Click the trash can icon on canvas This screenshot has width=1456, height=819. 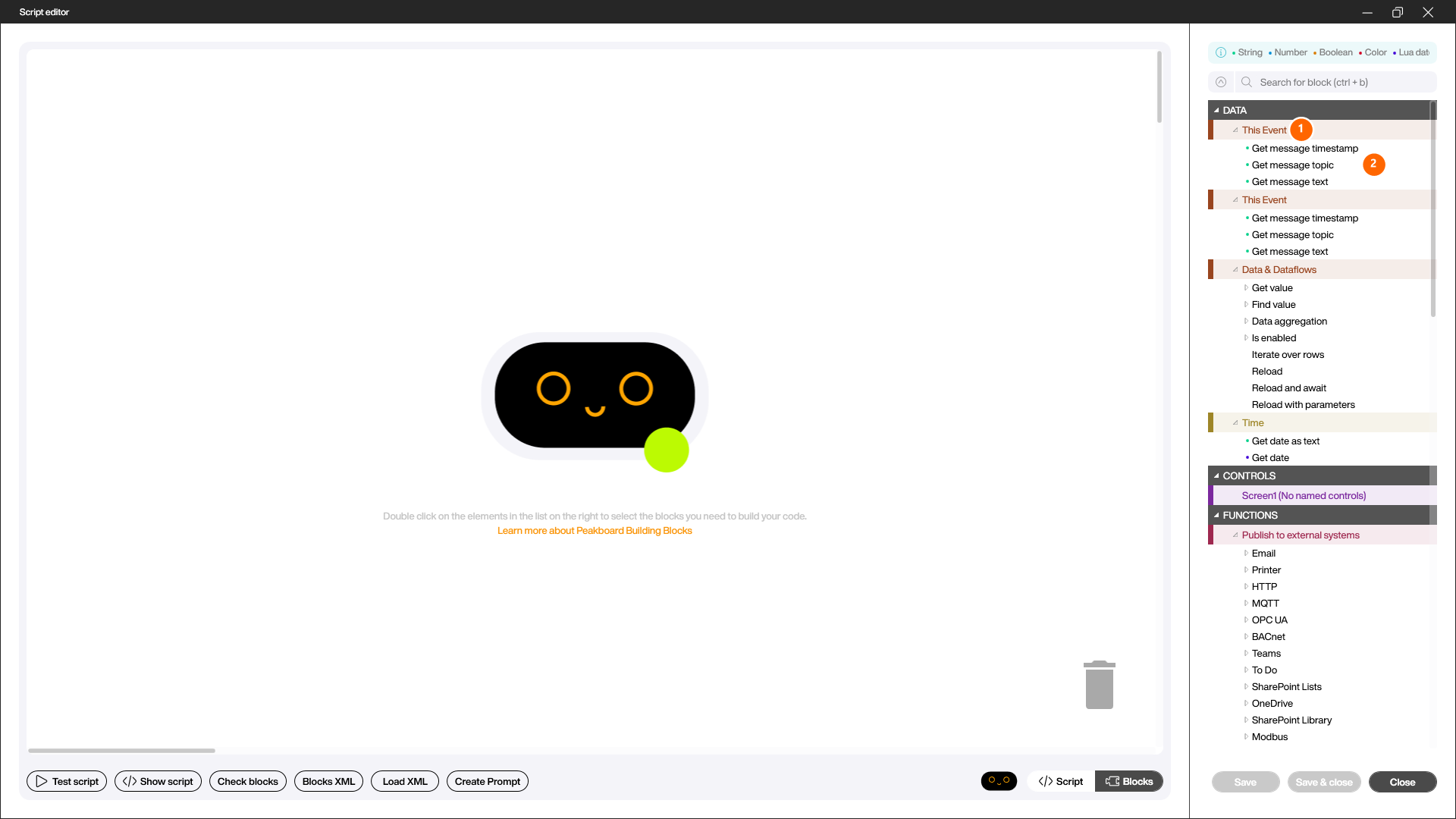coord(1099,685)
